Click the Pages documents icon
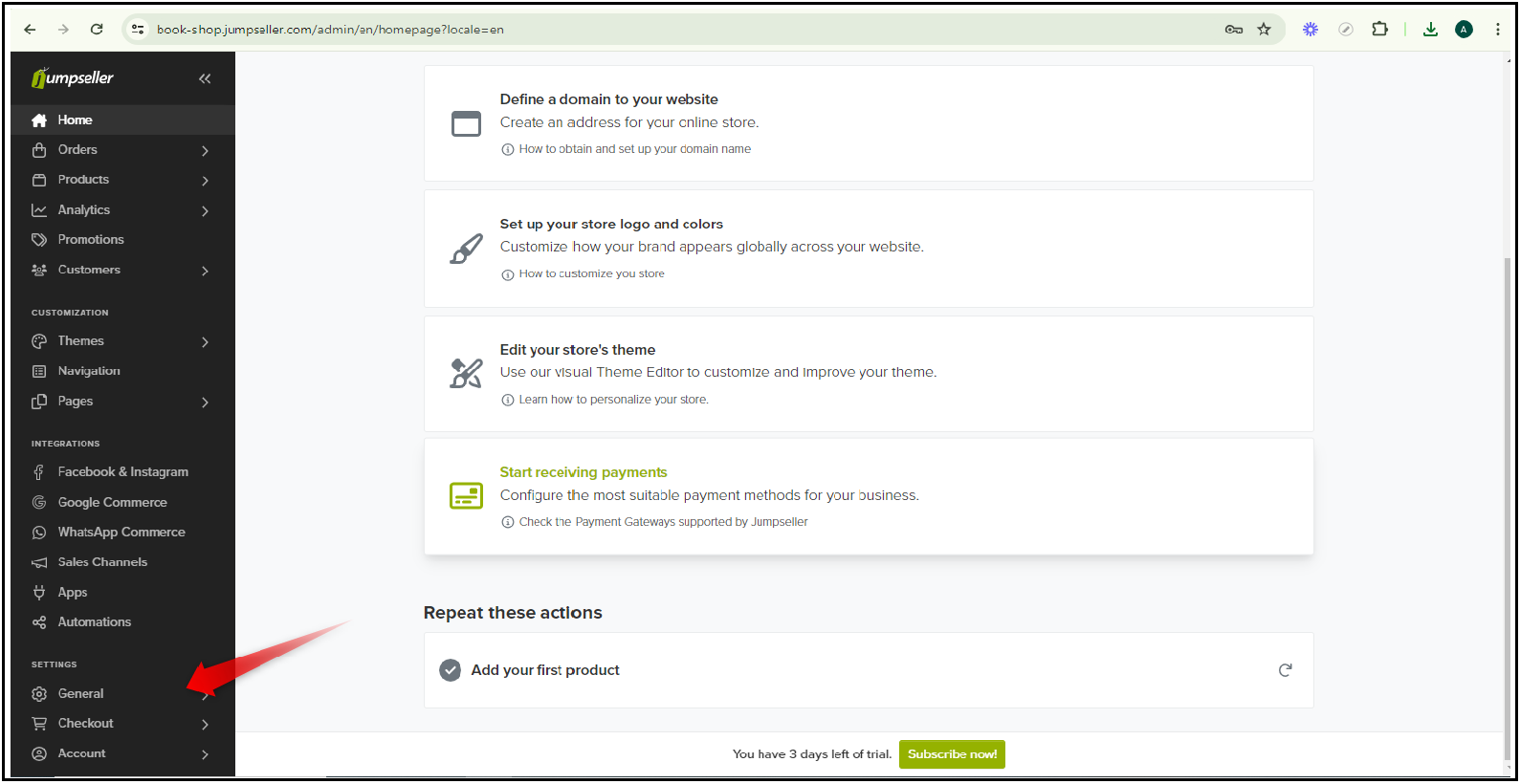 pyautogui.click(x=39, y=402)
